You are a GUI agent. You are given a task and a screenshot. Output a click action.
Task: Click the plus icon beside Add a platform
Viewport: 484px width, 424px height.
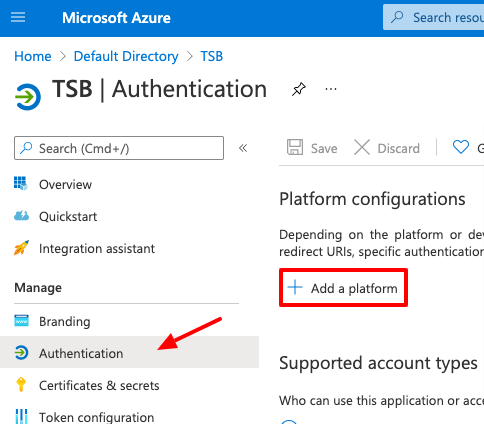[295, 287]
